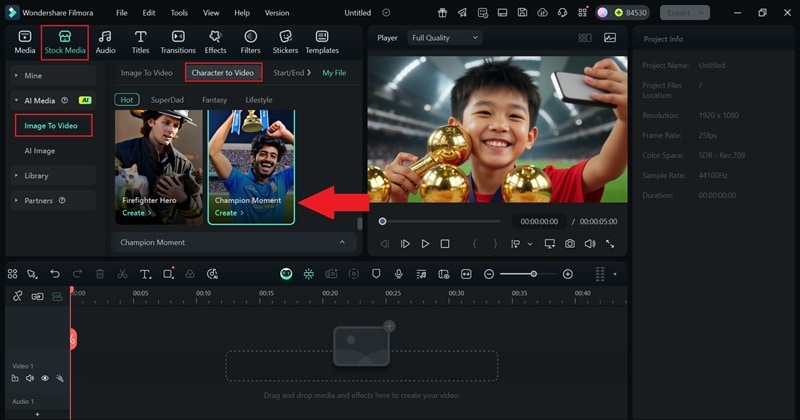Screen dimensions: 800x420
Task: Click the marker shield icon
Action: (x=376, y=274)
